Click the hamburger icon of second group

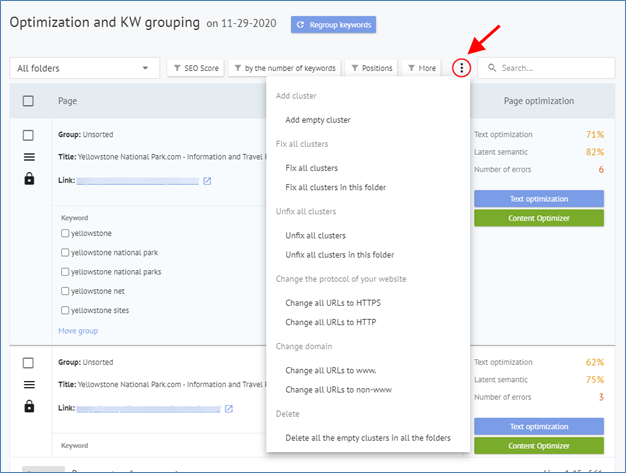(28, 384)
